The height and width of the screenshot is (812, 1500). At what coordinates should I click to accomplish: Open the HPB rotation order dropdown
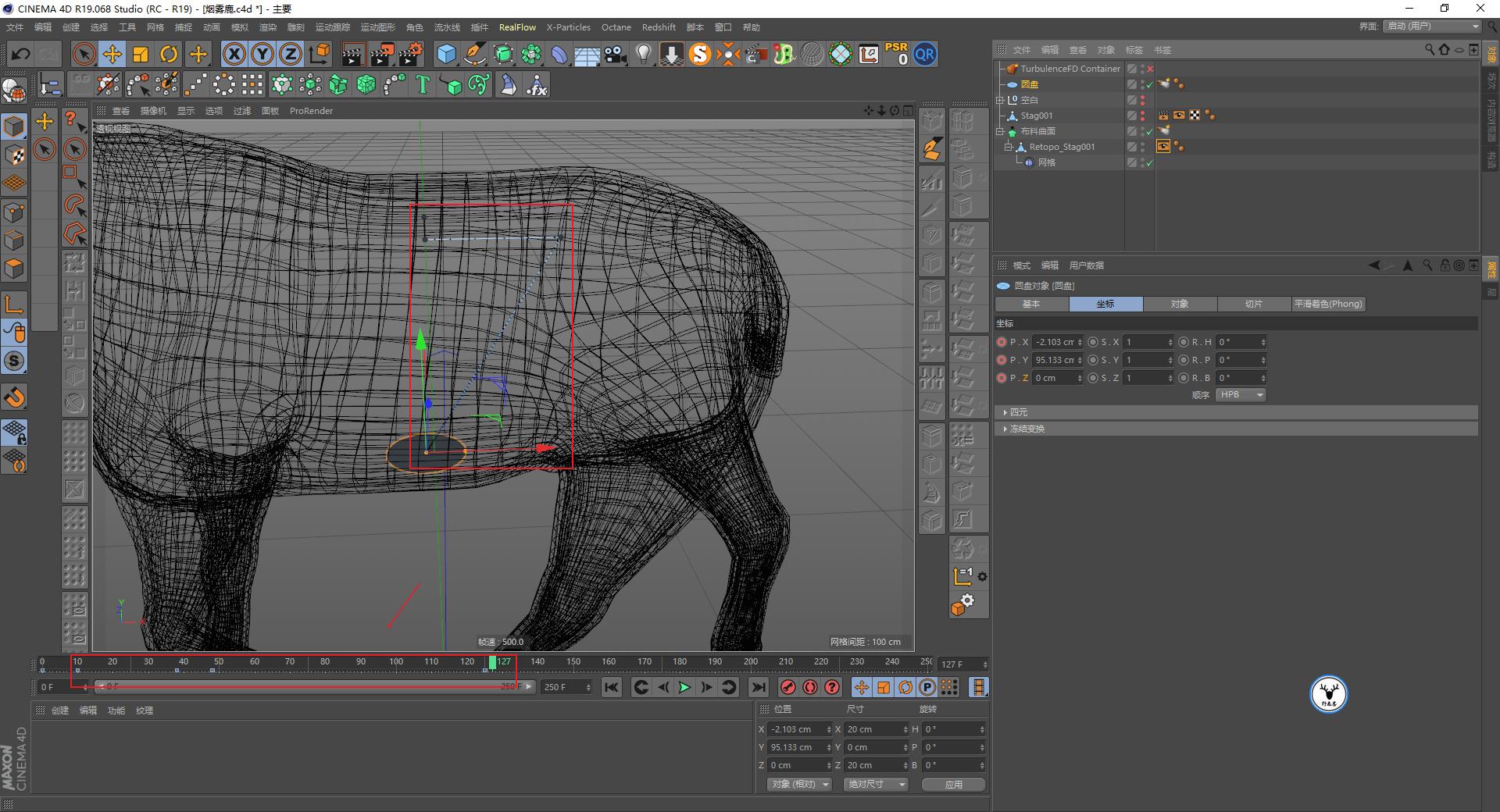coord(1241,394)
